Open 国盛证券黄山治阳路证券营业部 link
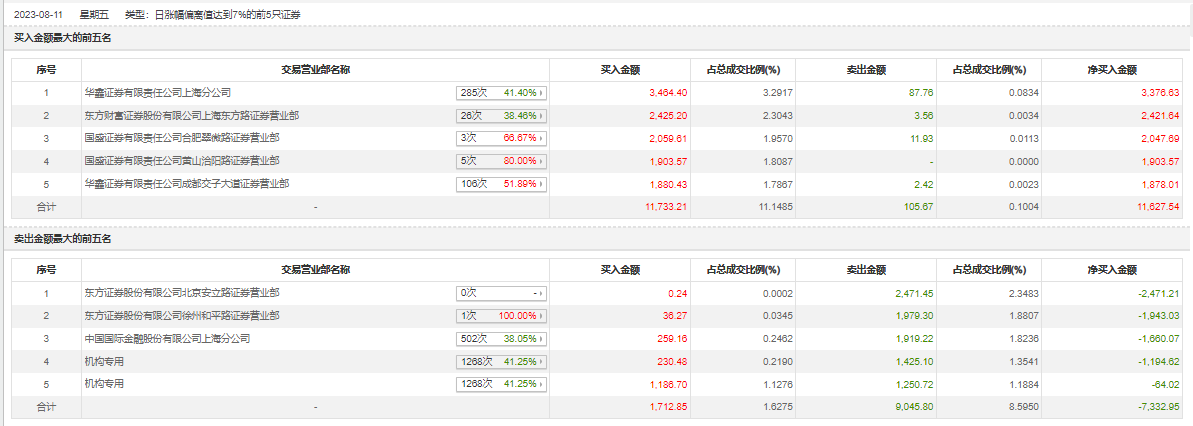The image size is (1193, 426). coord(182,161)
